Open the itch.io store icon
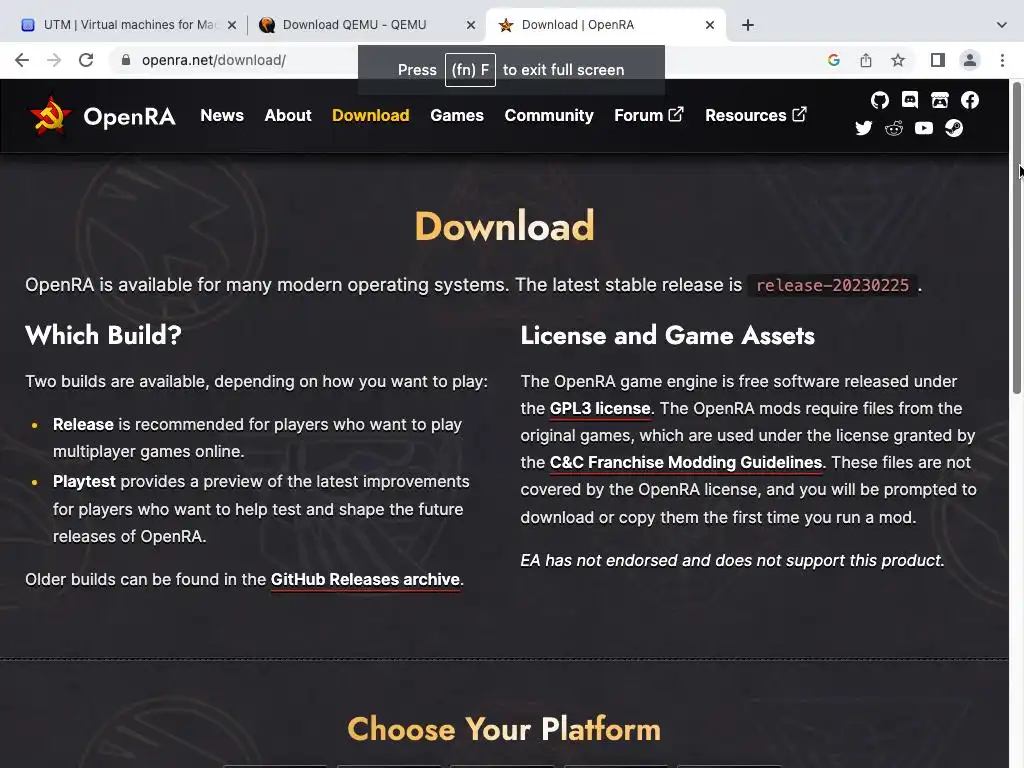The height and width of the screenshot is (768, 1024). (x=940, y=100)
